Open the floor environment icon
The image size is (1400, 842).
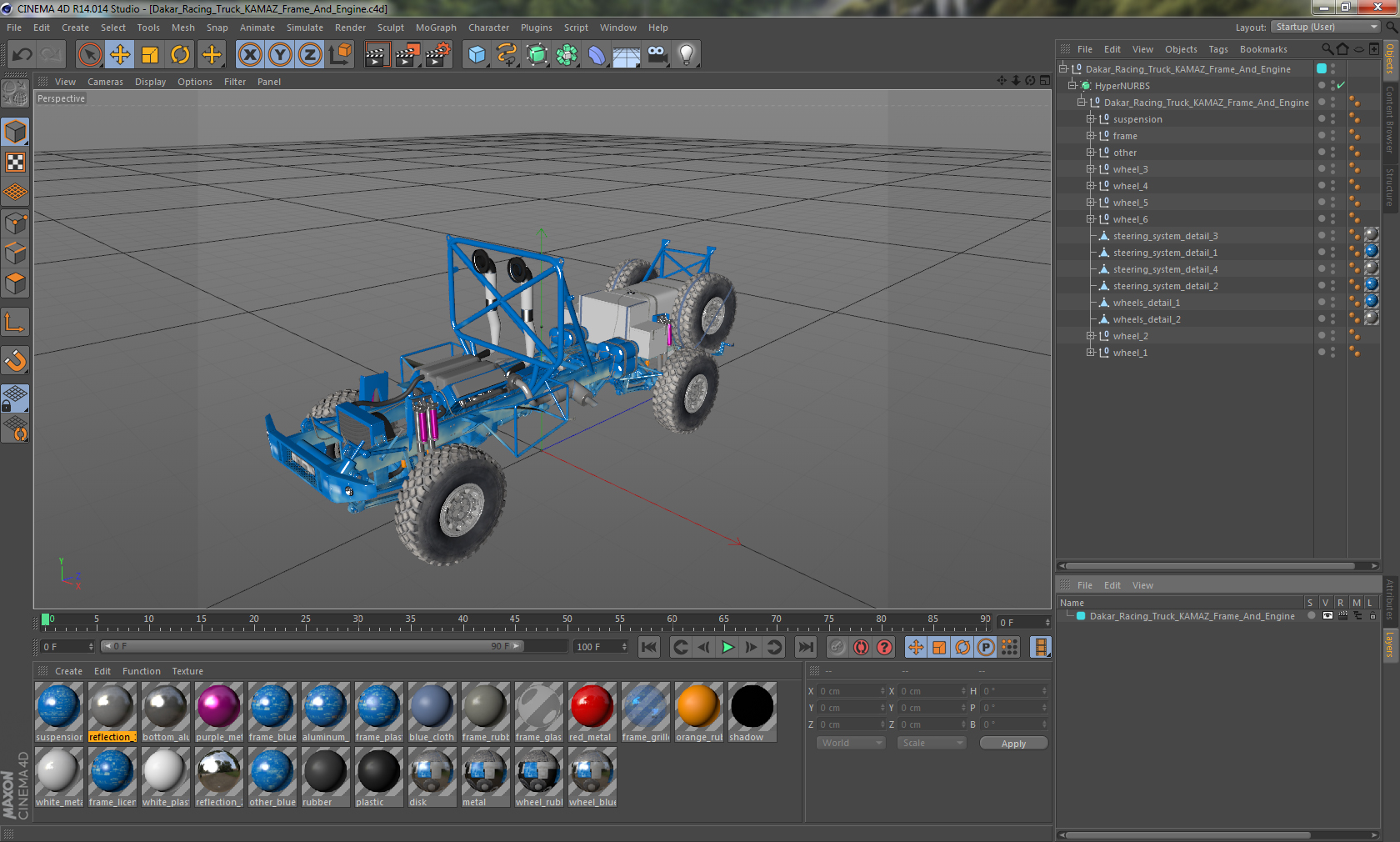[627, 55]
